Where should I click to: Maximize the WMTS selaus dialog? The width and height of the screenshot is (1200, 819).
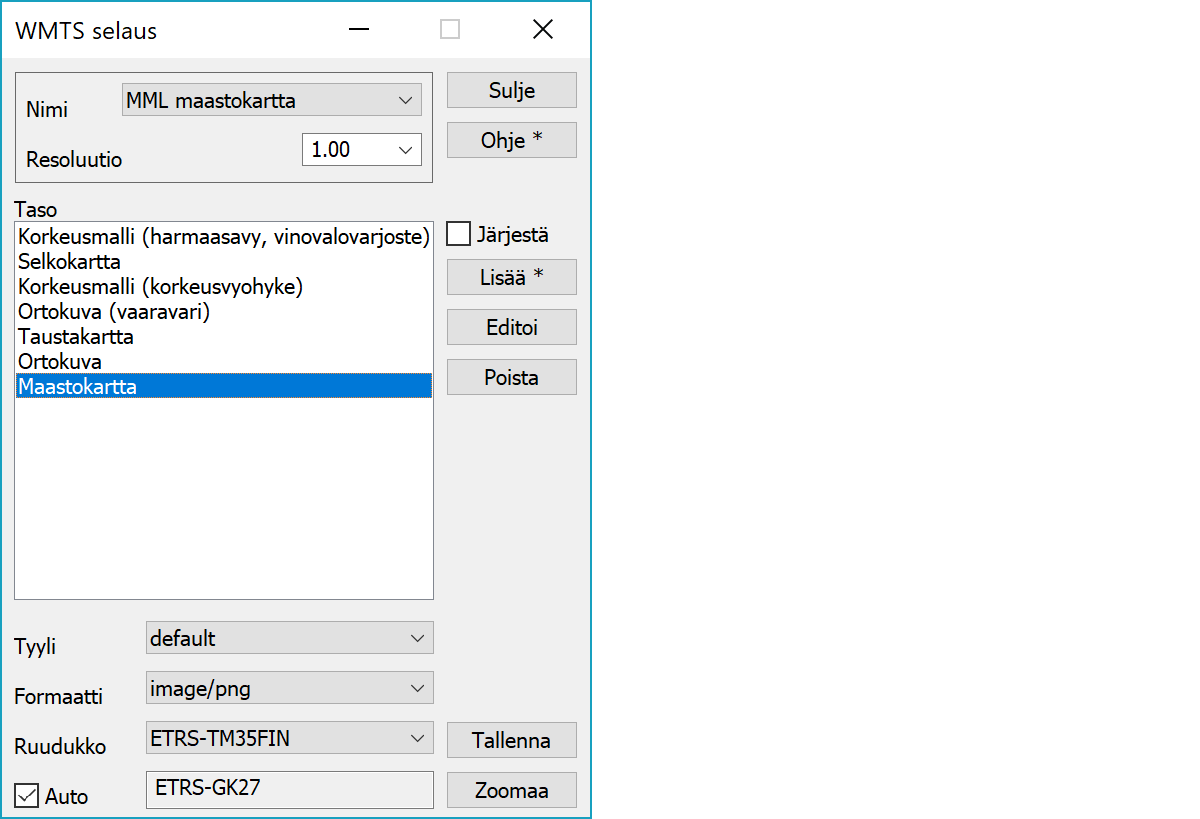[450, 30]
